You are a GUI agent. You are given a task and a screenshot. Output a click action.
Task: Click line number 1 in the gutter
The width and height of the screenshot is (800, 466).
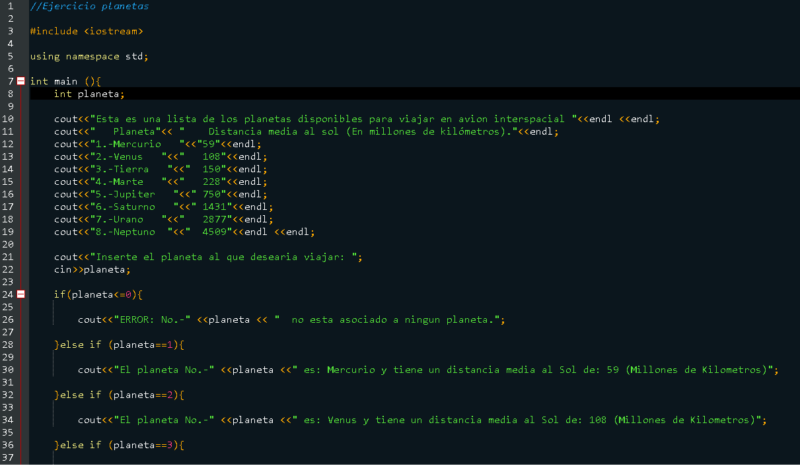tap(9, 6)
